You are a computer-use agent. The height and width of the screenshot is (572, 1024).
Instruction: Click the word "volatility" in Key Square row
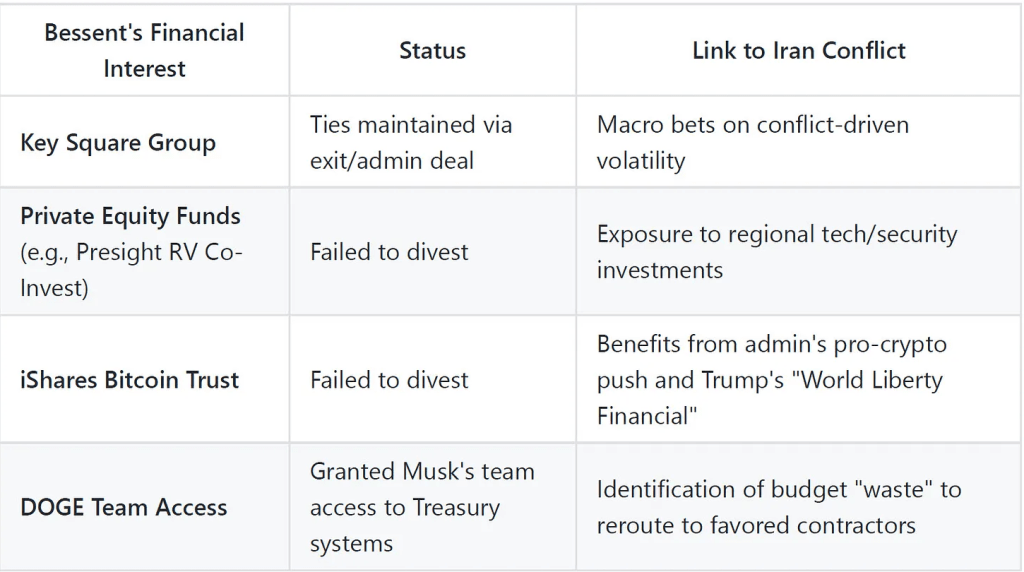pos(640,160)
